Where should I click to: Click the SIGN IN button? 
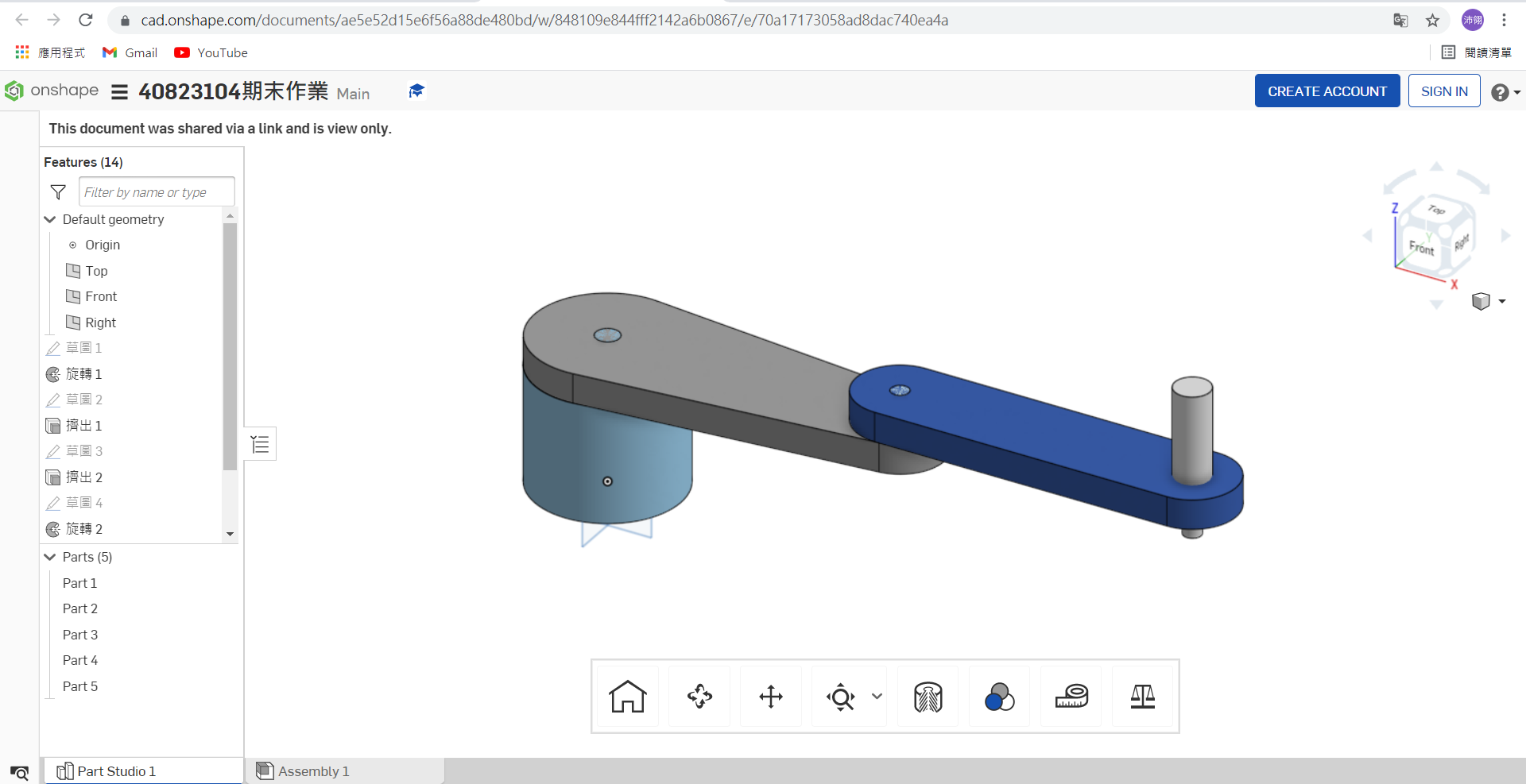pyautogui.click(x=1444, y=91)
